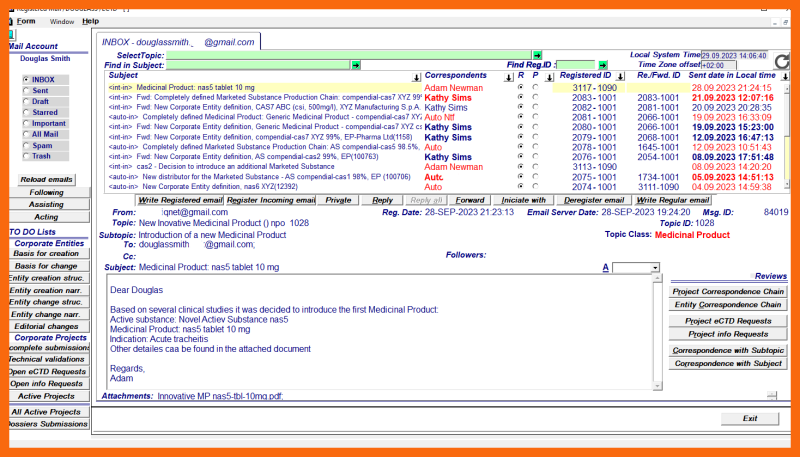The image size is (800, 457).
Task: Click green arrow beside Find in Subject
Action: point(355,65)
